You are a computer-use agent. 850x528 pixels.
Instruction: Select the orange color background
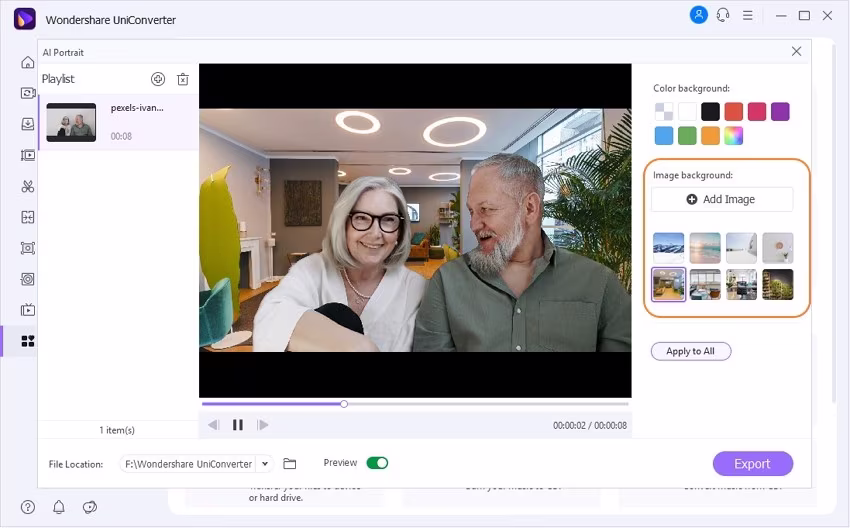point(710,136)
